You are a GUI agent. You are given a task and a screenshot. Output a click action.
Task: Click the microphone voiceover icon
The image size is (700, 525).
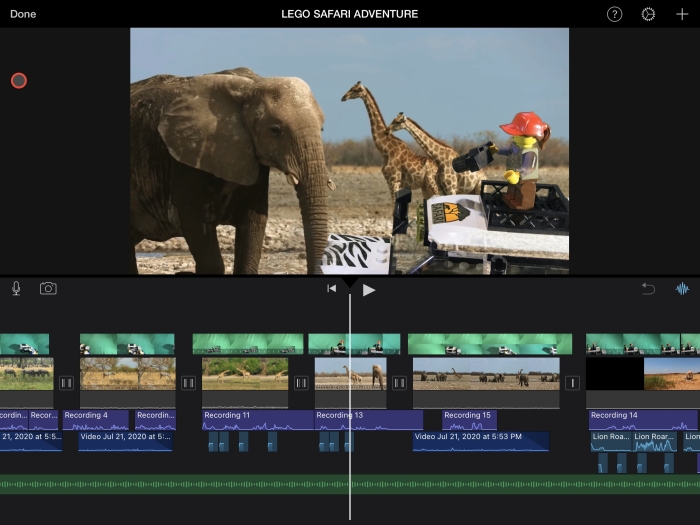(x=16, y=288)
